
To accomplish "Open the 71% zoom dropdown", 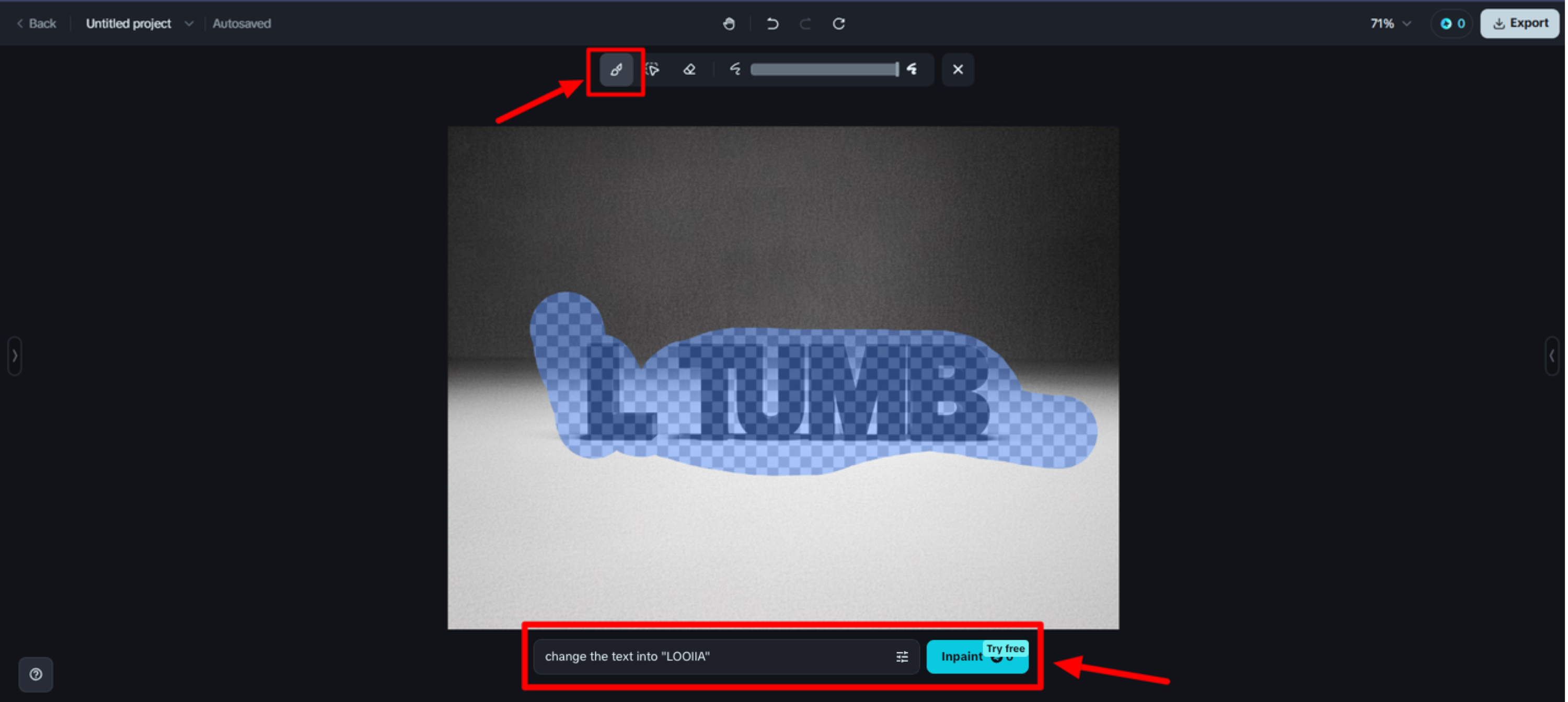I will 1390,24.
